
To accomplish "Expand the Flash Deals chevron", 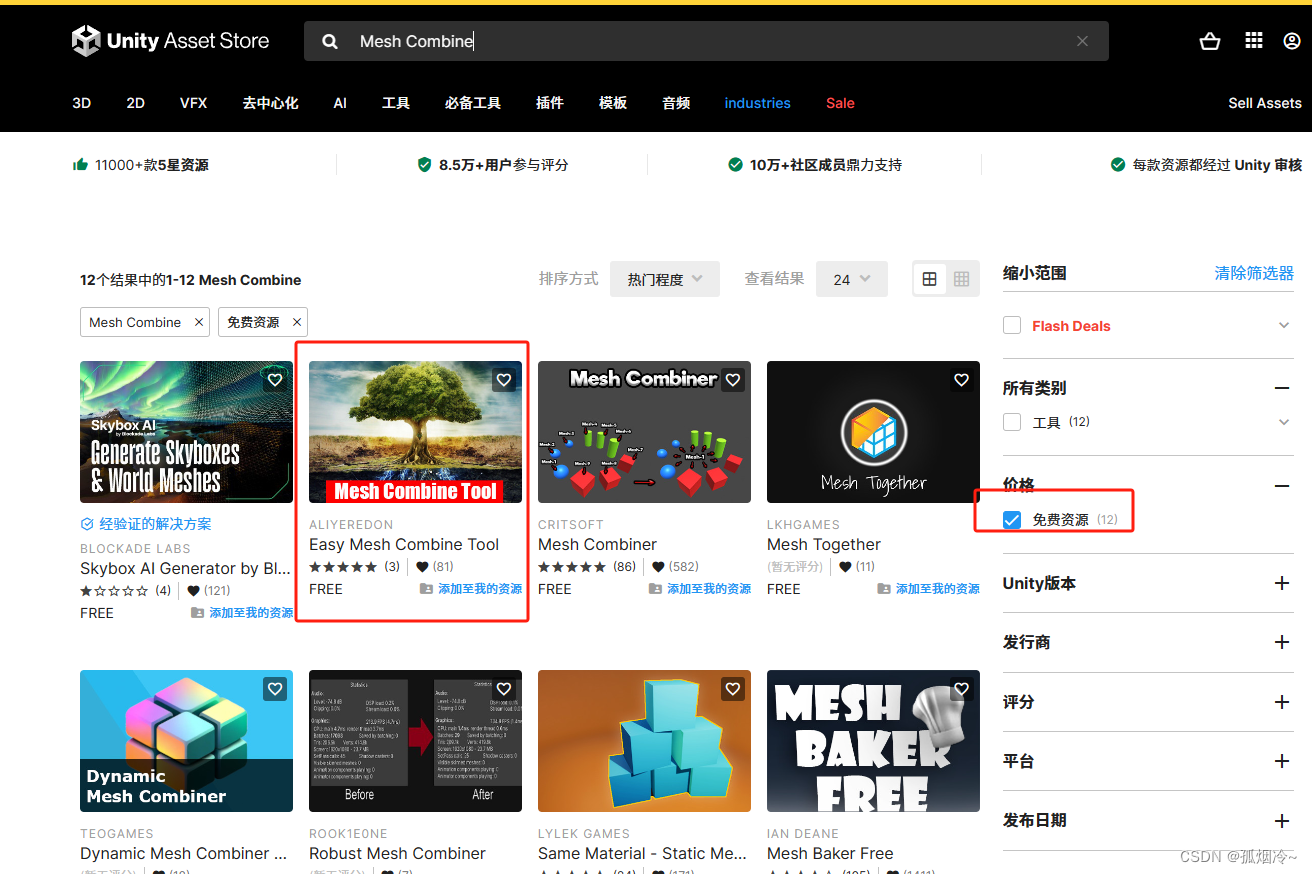I will coord(1284,326).
